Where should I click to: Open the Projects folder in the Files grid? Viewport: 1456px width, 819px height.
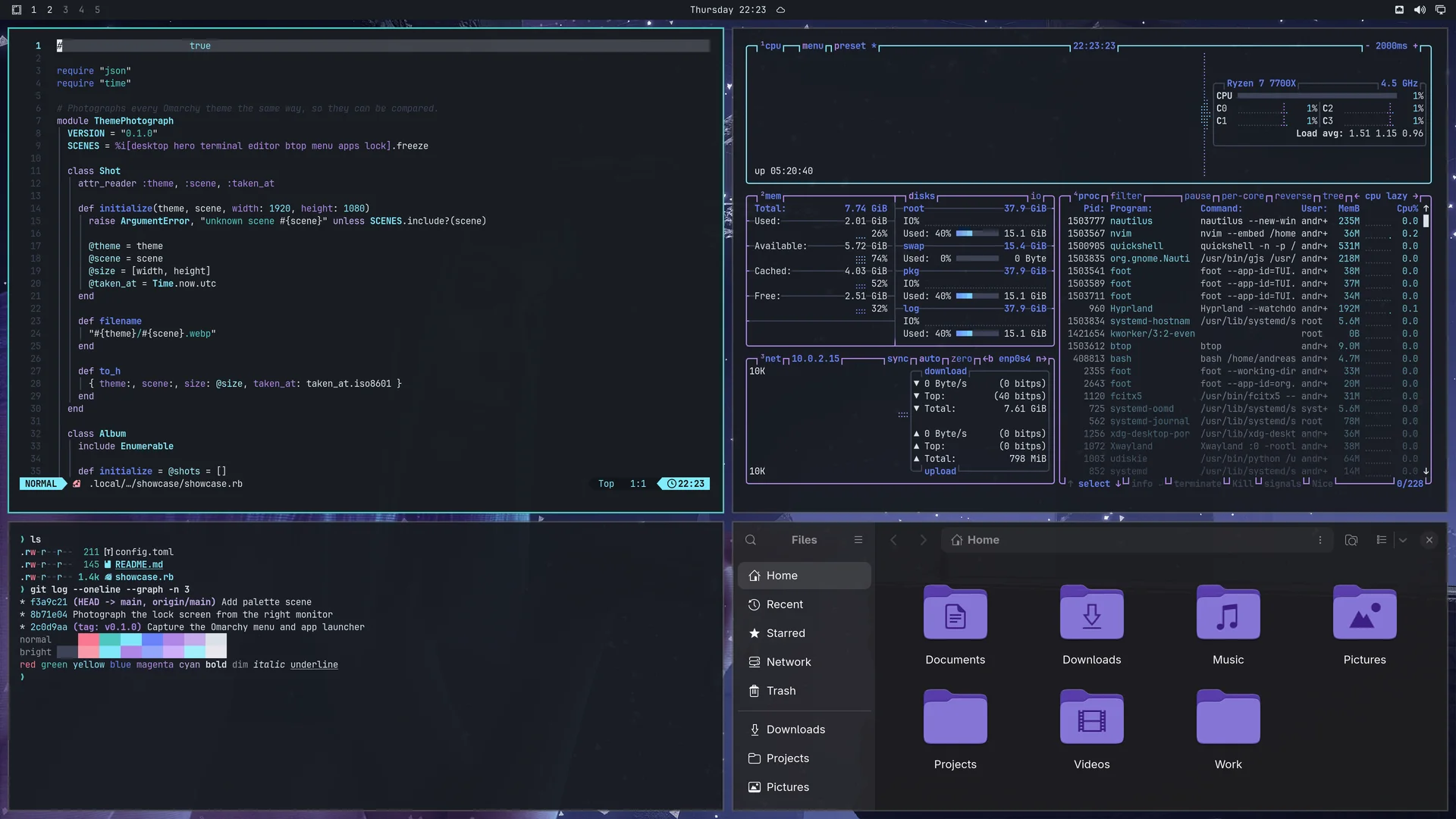point(955,717)
